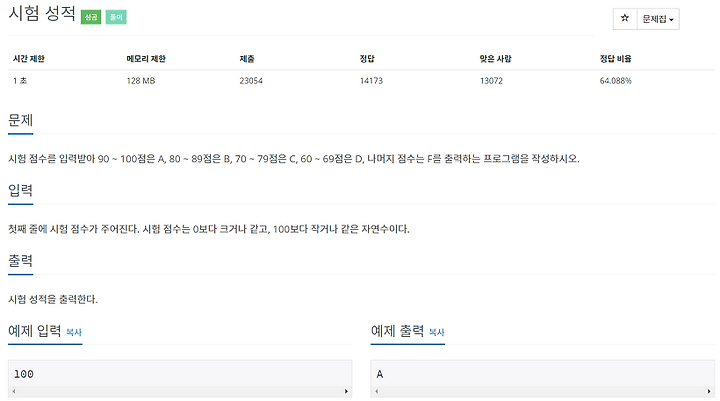This screenshot has width=720, height=401.
Task: Click the problem description about grades A to F
Action: [294, 159]
